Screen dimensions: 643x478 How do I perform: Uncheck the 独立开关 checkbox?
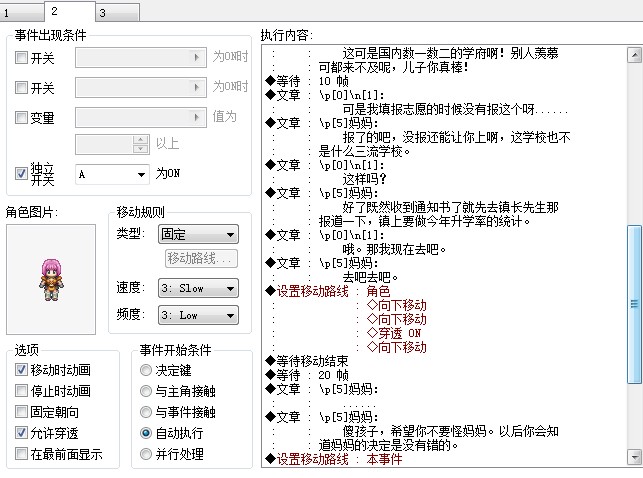click(x=21, y=173)
